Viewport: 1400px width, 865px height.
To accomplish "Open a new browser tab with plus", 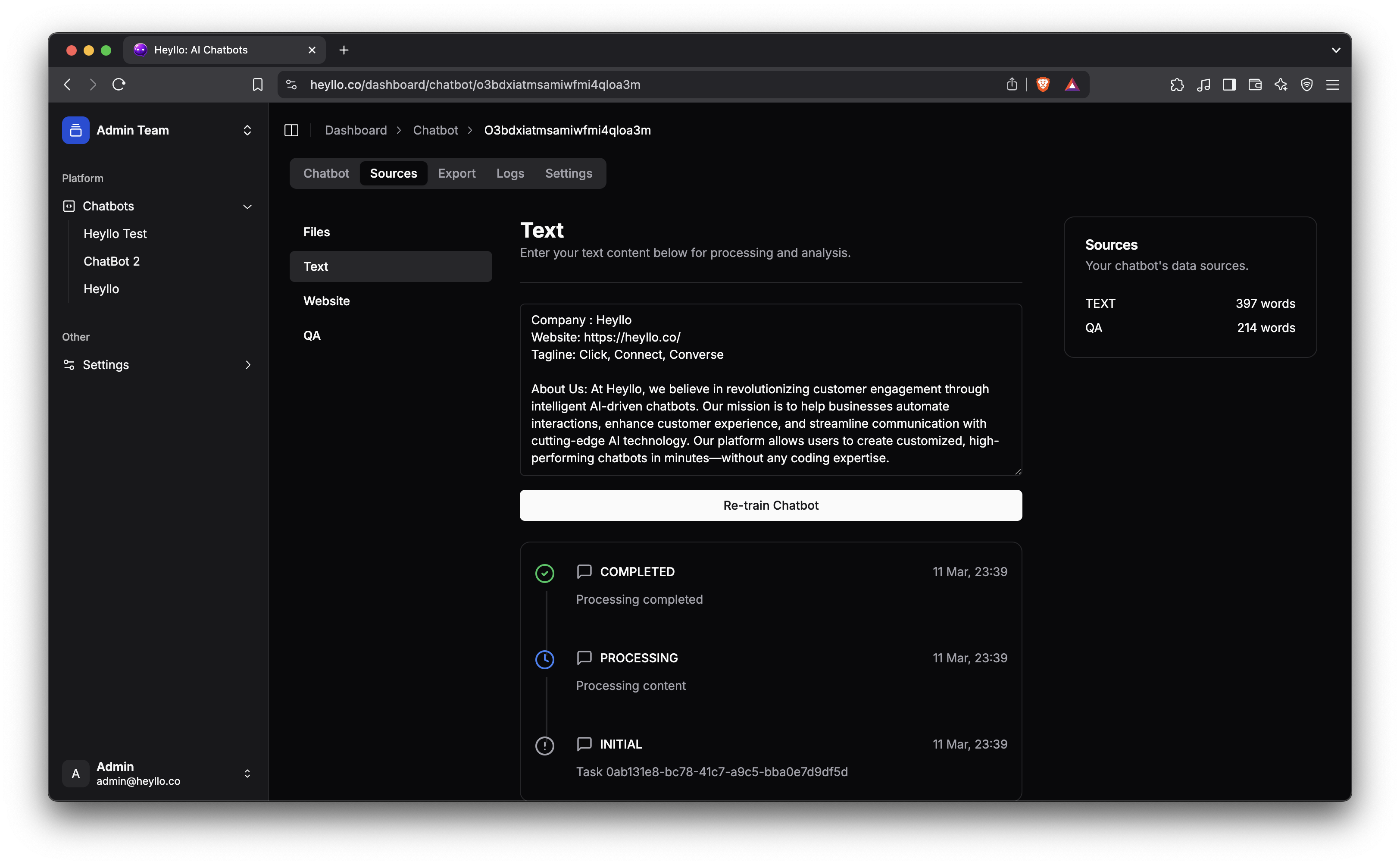I will coord(344,50).
